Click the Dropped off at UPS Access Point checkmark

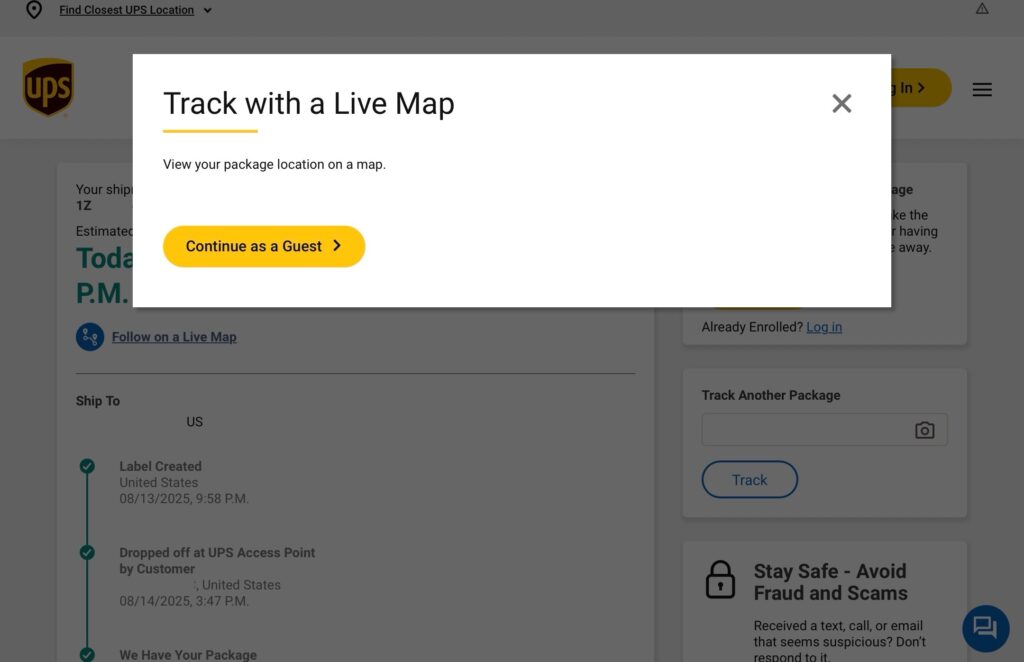click(87, 552)
